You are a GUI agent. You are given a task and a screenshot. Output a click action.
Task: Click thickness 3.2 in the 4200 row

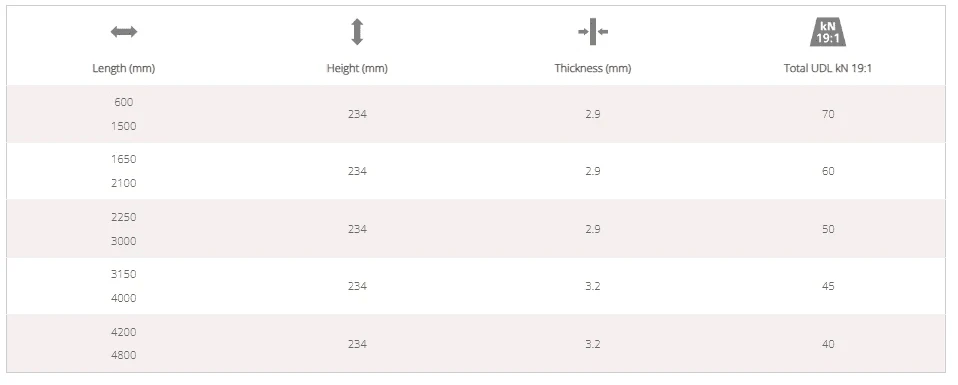(x=593, y=344)
